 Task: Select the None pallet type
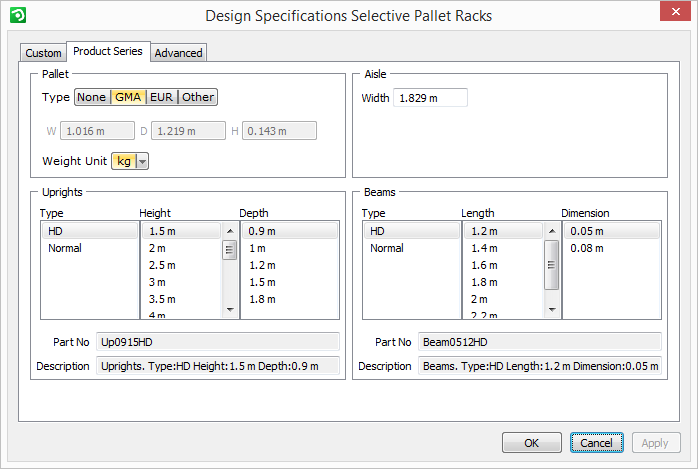(91, 97)
